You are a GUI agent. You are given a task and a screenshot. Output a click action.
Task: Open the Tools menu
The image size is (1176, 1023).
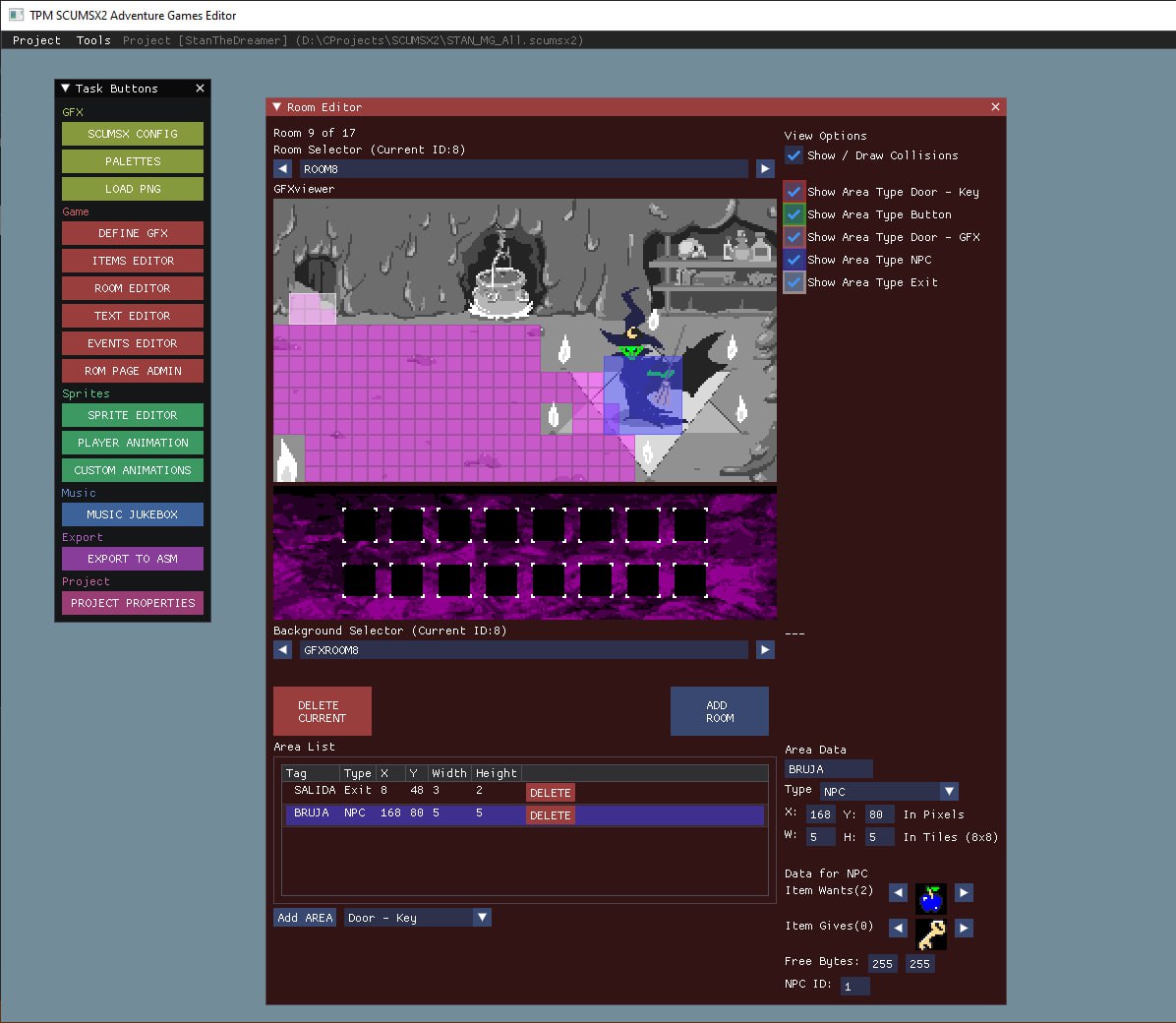click(93, 40)
